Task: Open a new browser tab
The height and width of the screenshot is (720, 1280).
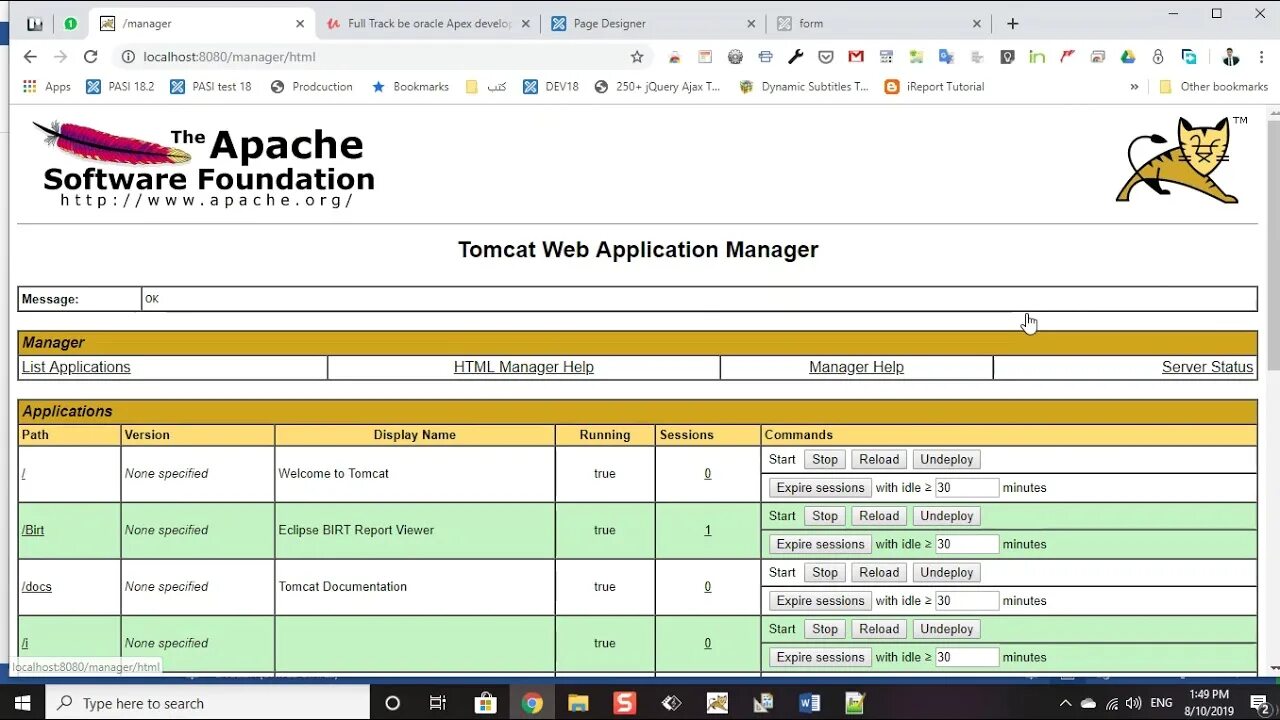Action: (x=1012, y=23)
